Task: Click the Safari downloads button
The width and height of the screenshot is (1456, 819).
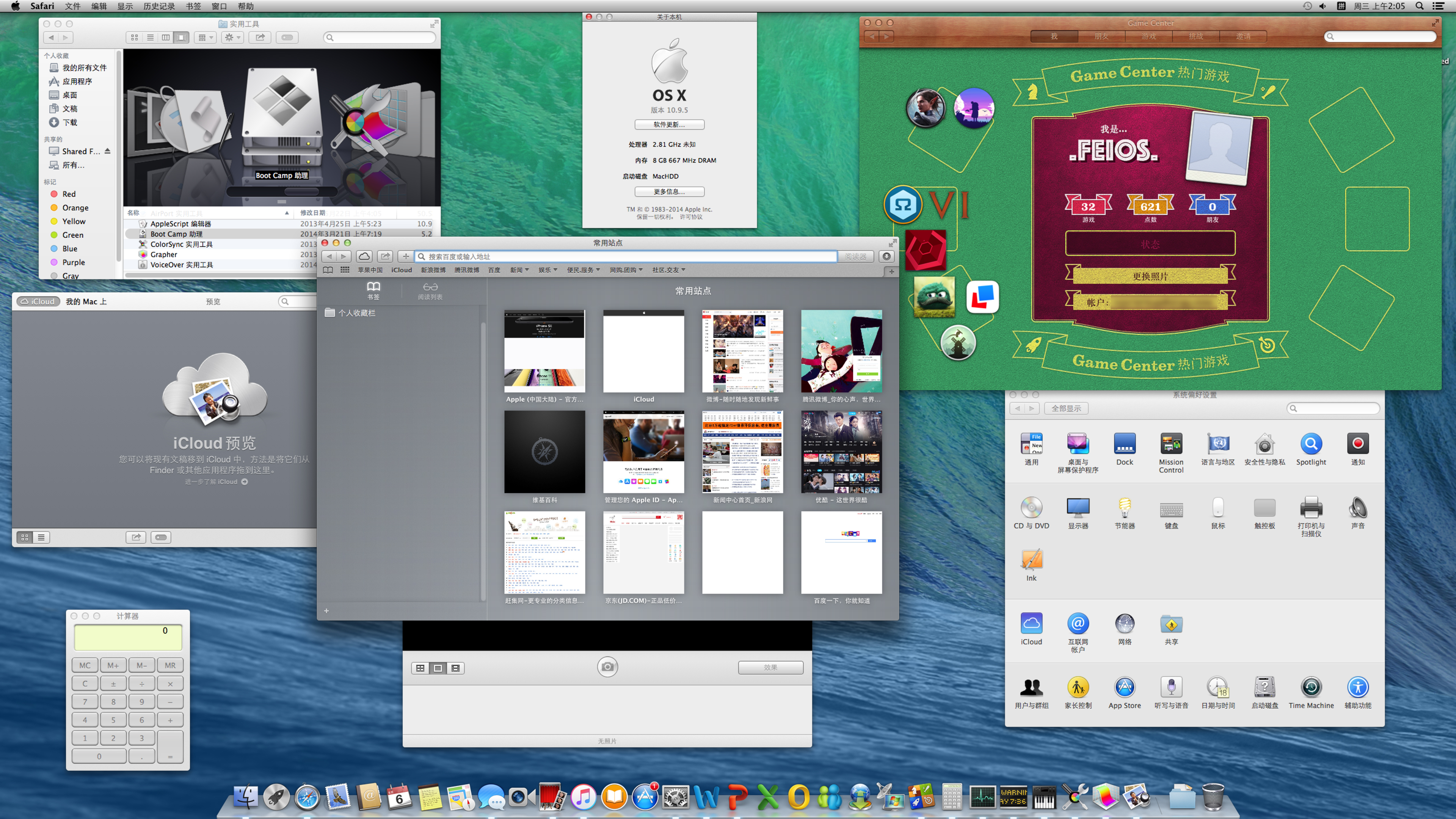Action: (x=886, y=257)
